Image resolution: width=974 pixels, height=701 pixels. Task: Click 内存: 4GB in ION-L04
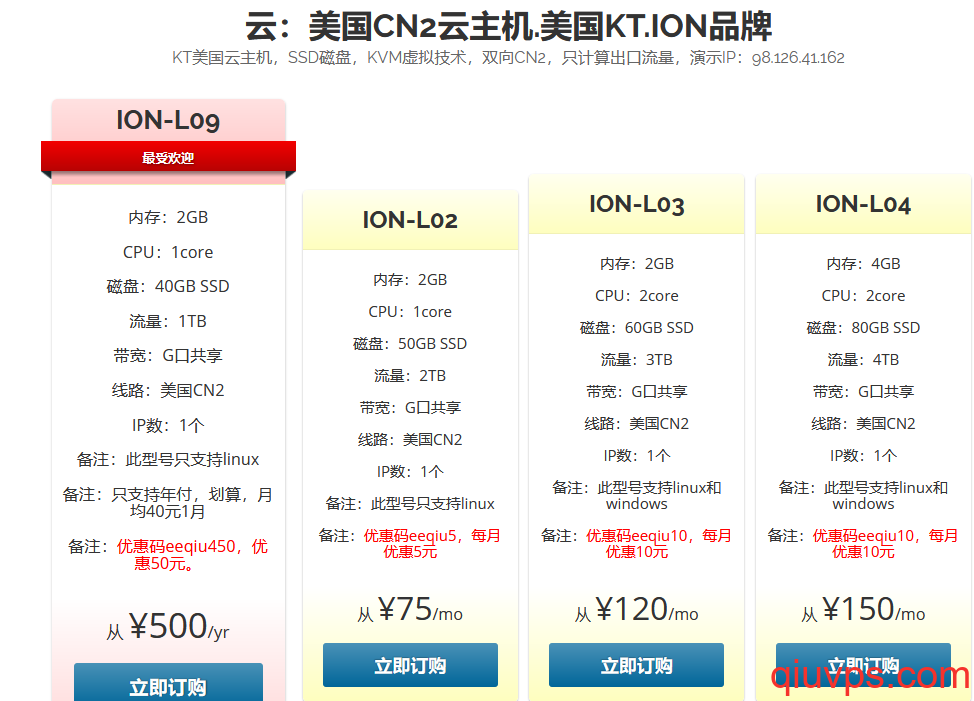coord(863,263)
